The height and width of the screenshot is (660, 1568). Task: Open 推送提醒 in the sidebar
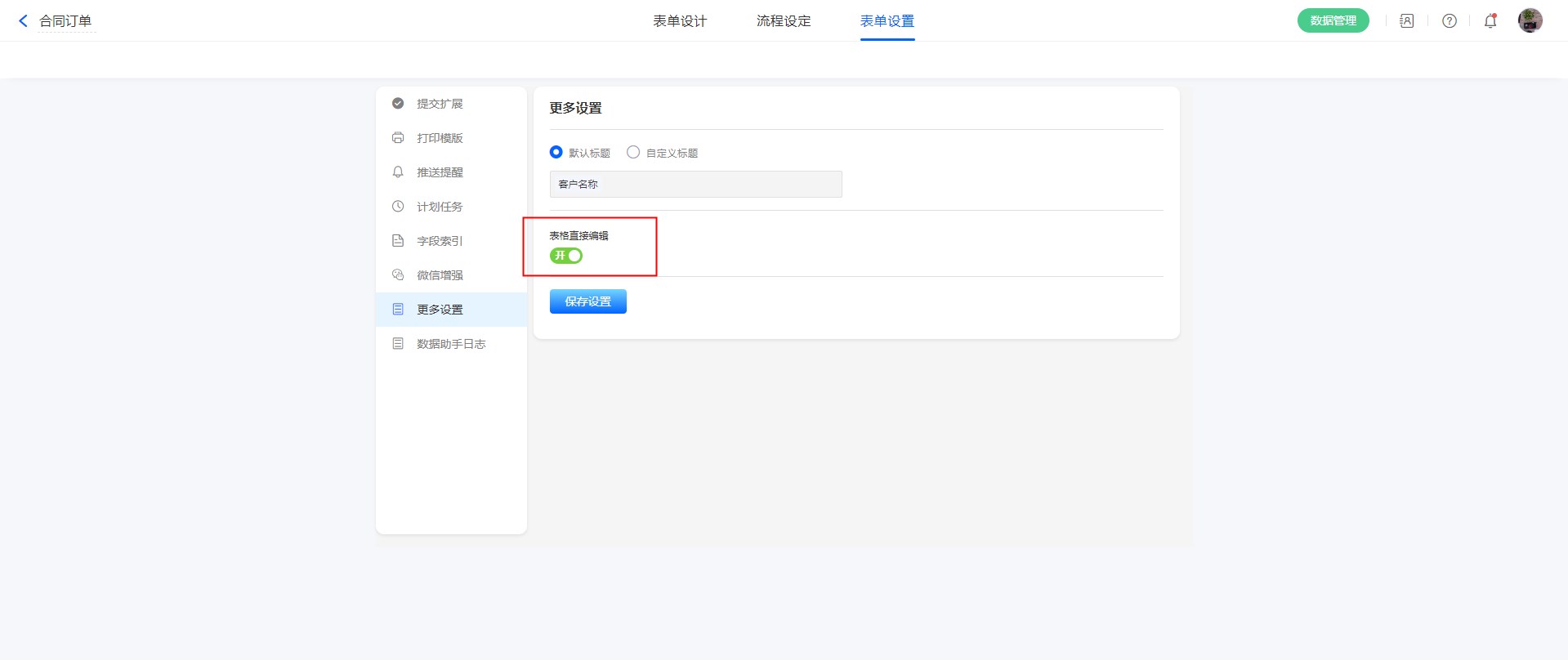click(x=440, y=172)
